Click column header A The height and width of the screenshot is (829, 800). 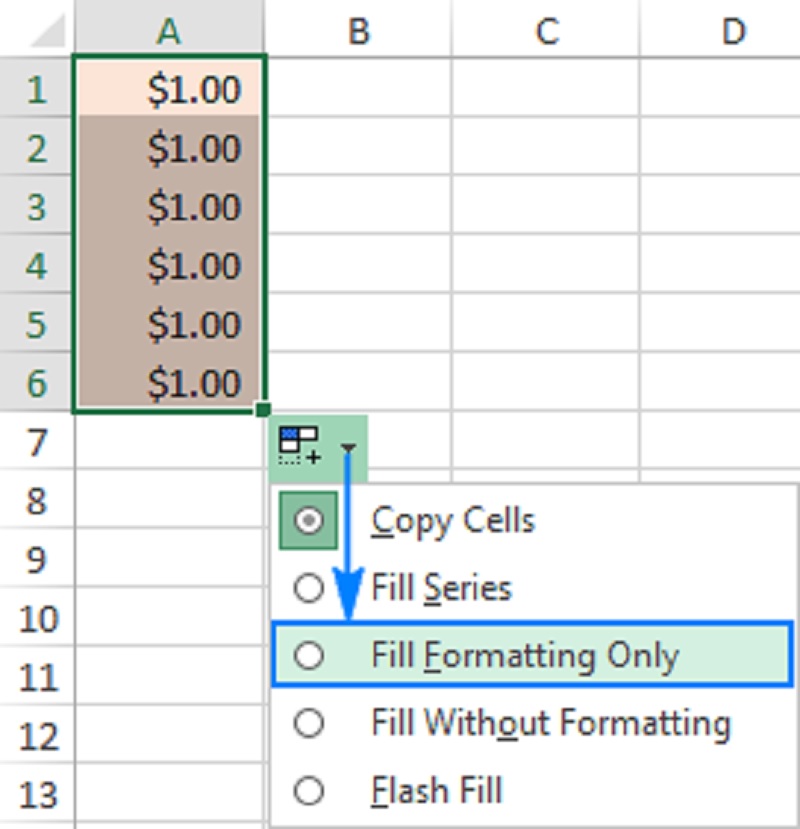coord(167,30)
